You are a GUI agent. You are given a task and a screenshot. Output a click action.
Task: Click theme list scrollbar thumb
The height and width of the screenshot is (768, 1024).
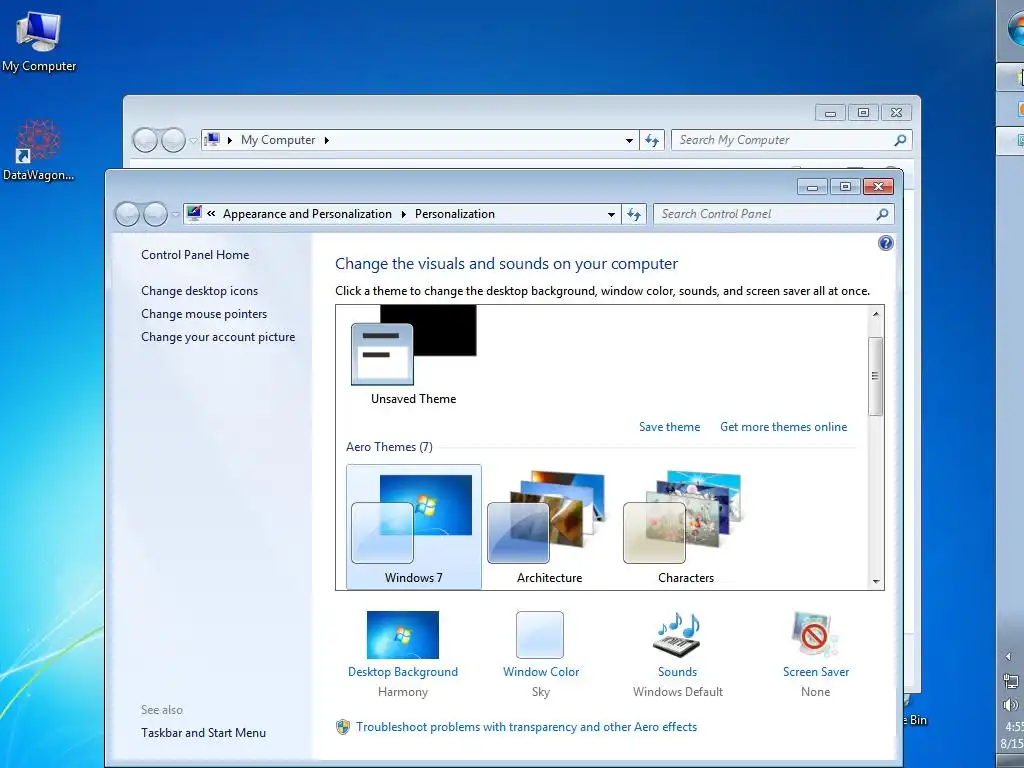(876, 376)
